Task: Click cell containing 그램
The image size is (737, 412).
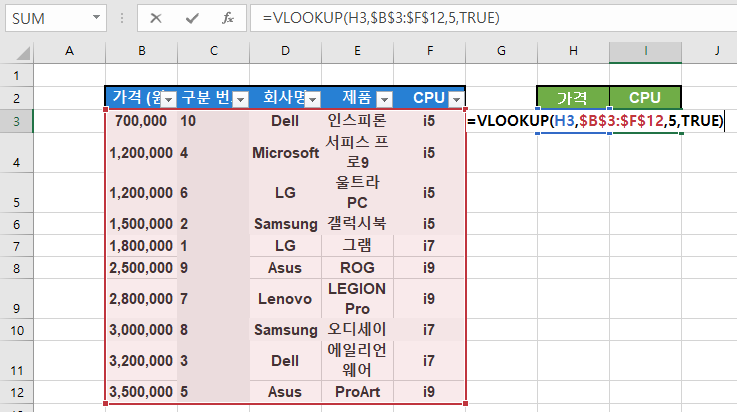Action: point(357,246)
